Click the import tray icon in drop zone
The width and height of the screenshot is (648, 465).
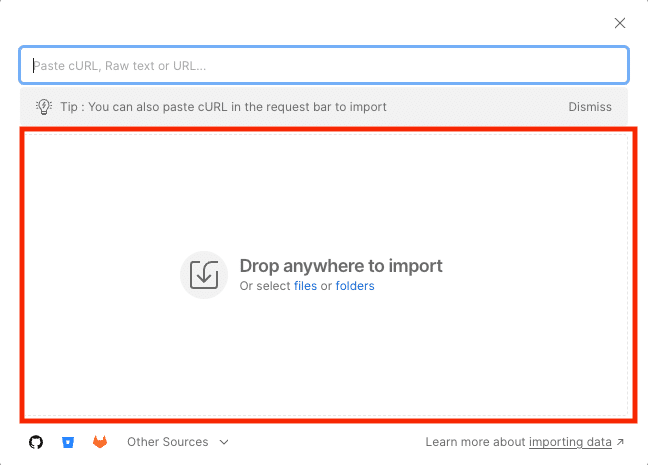coord(204,275)
